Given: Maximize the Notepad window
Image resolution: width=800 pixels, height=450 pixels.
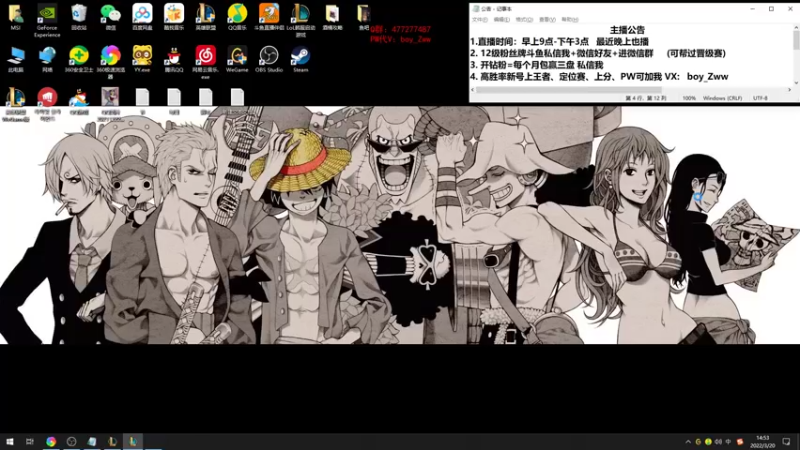Looking at the screenshot, I should [x=771, y=9].
